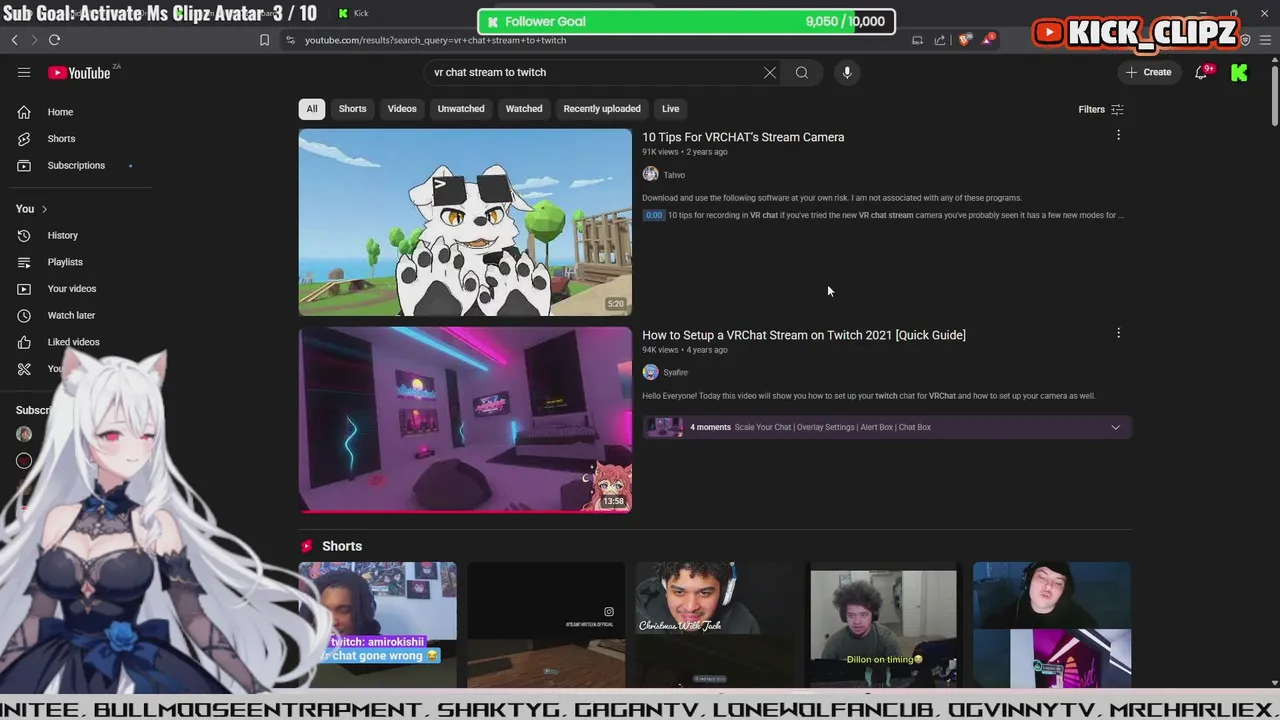Screen dimensions: 1280x720
Task: Go back in browser history
Action: pyautogui.click(x=15, y=40)
